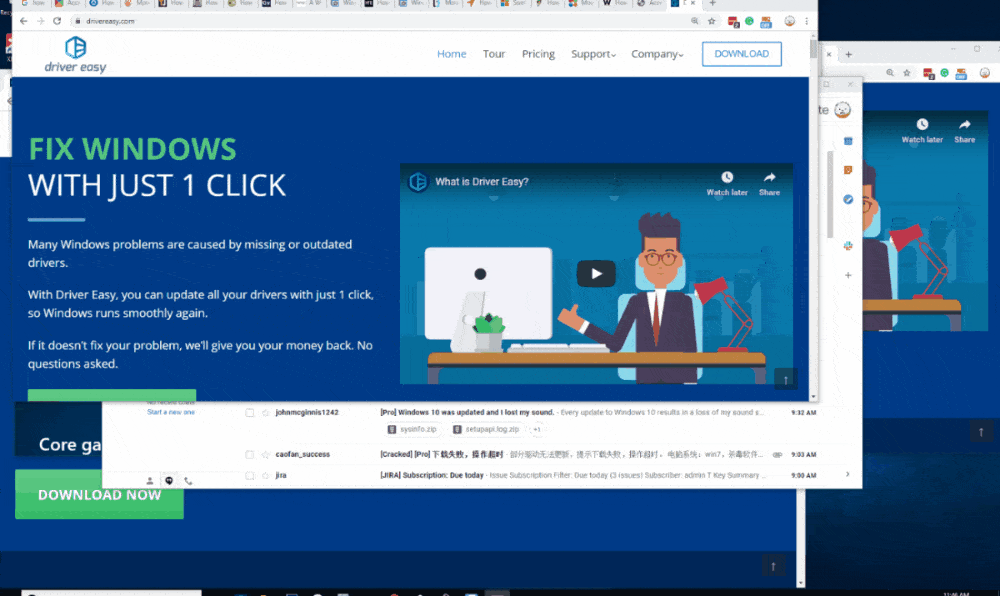Click the back-to-top arrow over the video
Screen dimensions: 1000x596
tap(786, 379)
